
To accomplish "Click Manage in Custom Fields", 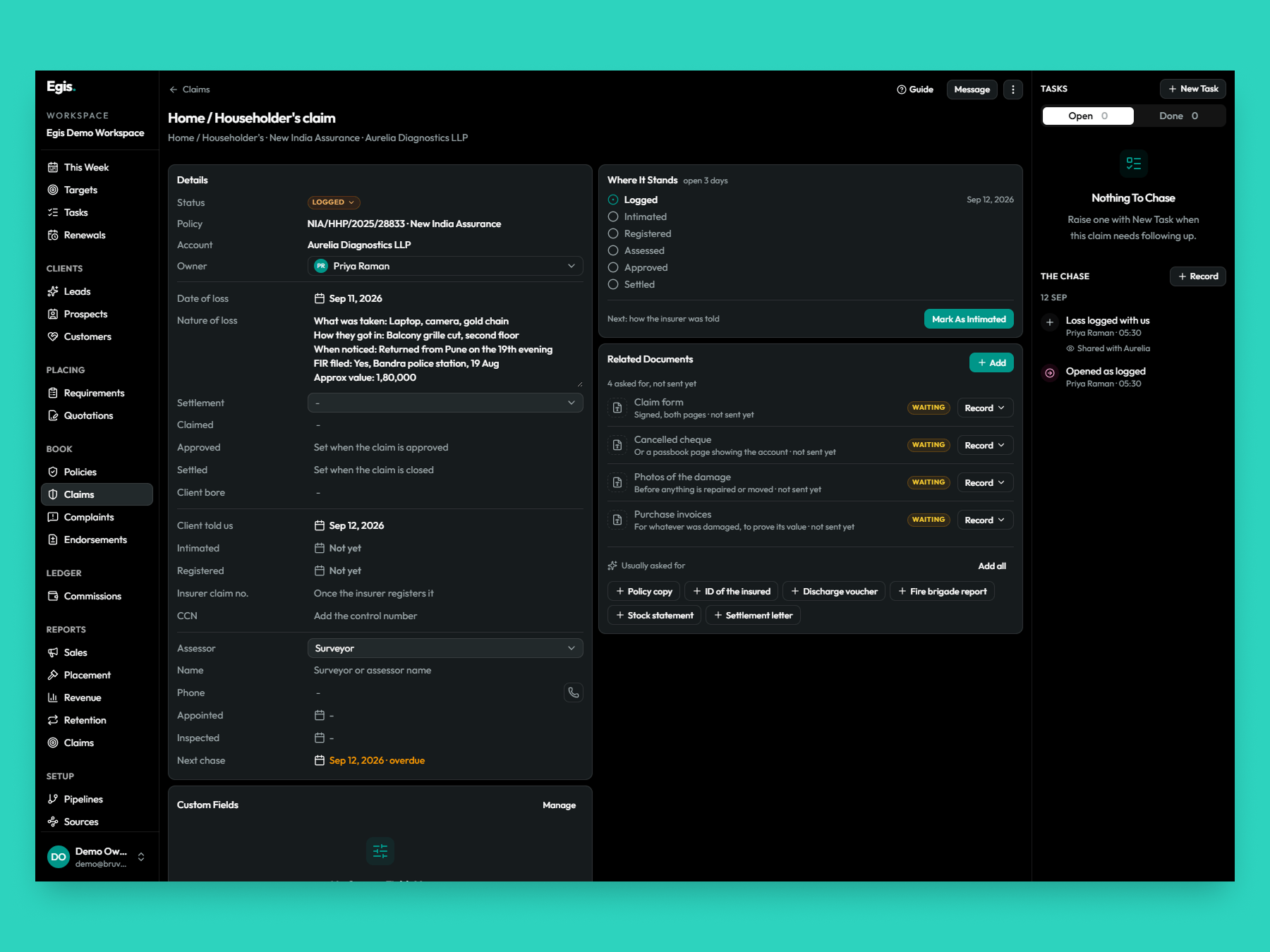I will tap(559, 805).
